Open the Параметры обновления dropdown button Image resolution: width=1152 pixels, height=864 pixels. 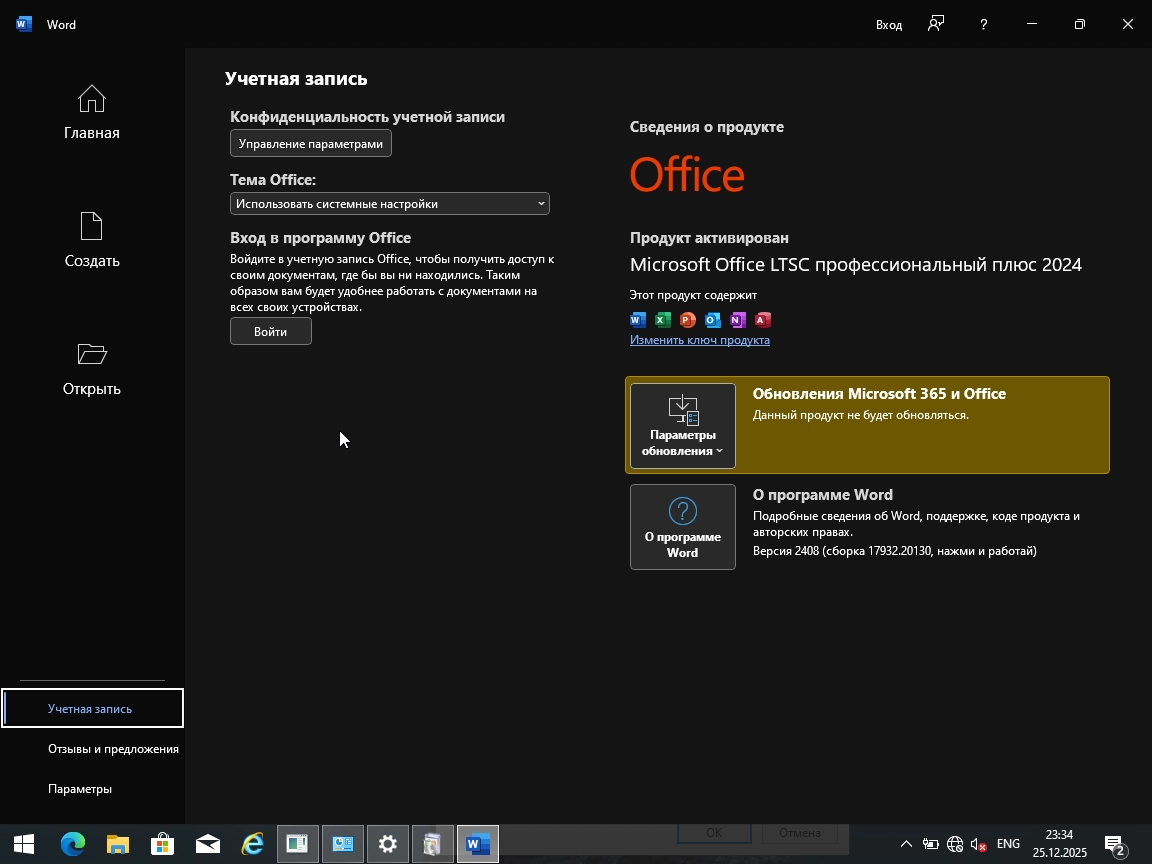tap(683, 426)
